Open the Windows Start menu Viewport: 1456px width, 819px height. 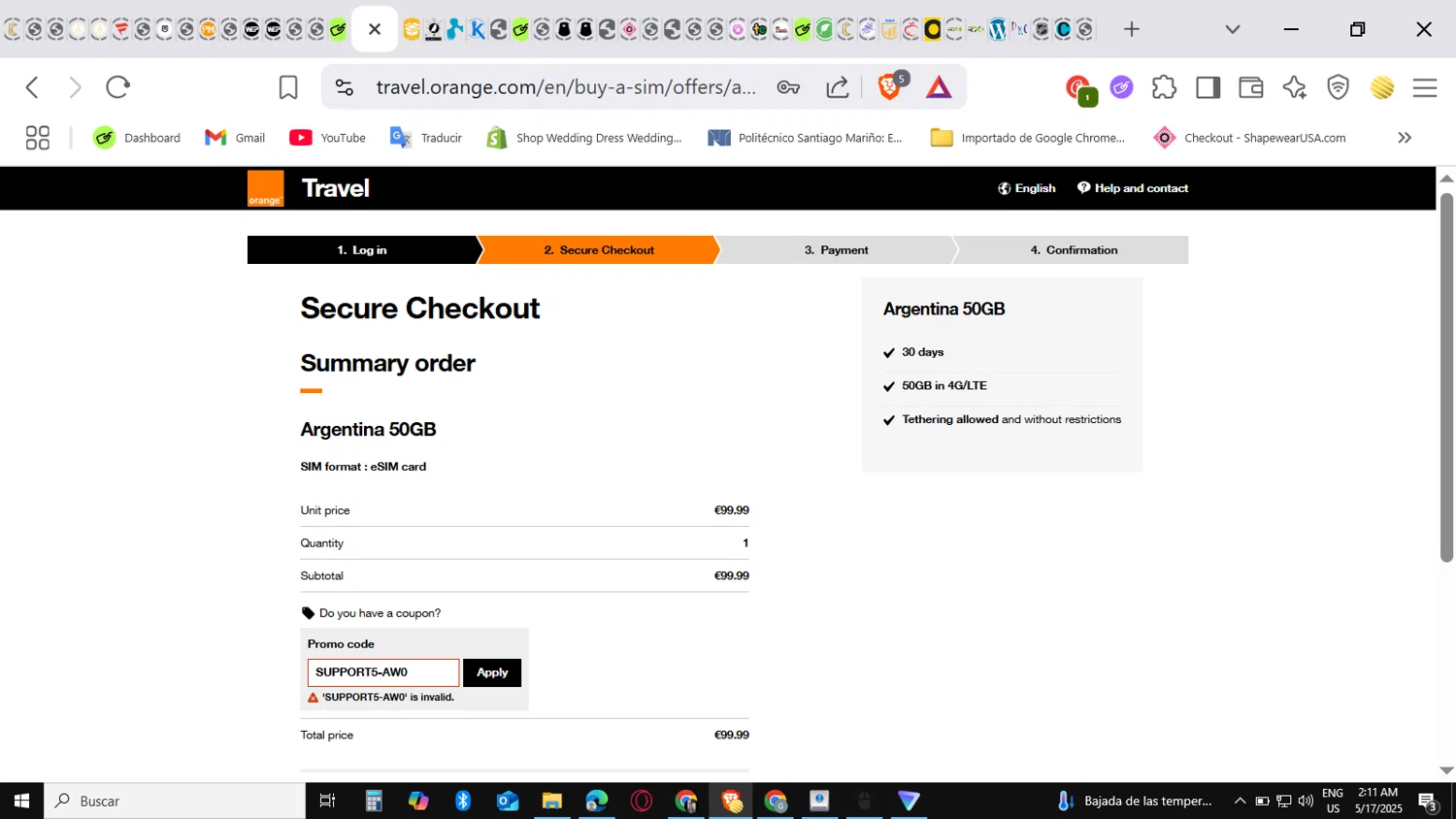coord(21,801)
